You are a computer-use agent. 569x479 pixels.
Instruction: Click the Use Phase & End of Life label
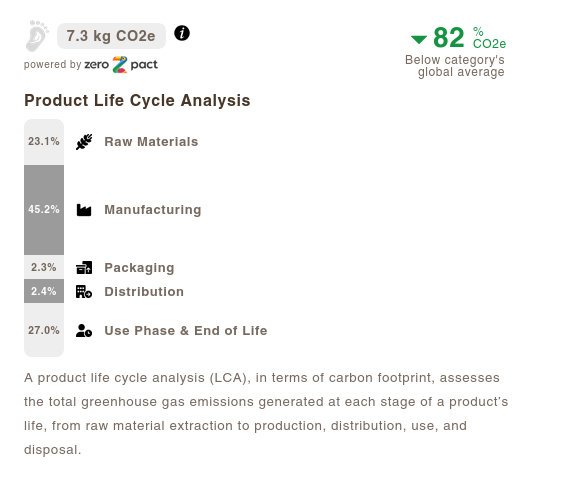[186, 331]
